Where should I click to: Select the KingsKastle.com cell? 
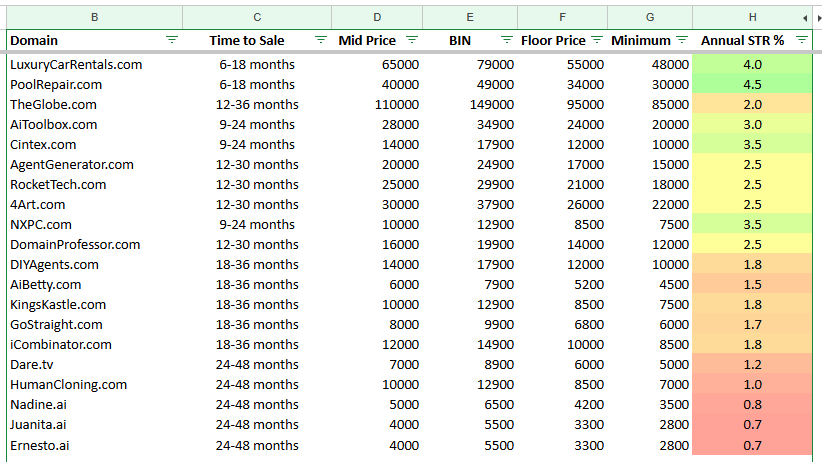[x=94, y=304]
